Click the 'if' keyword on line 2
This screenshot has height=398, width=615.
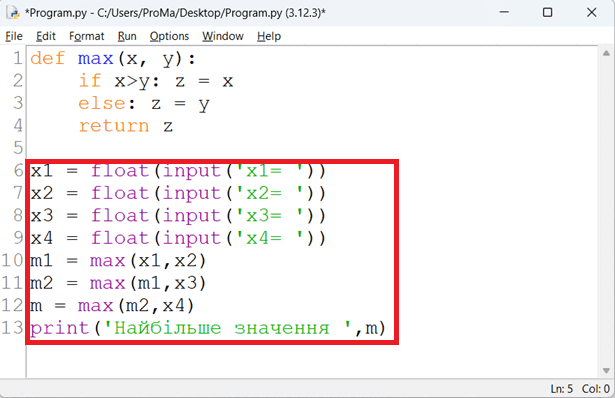tap(90, 81)
